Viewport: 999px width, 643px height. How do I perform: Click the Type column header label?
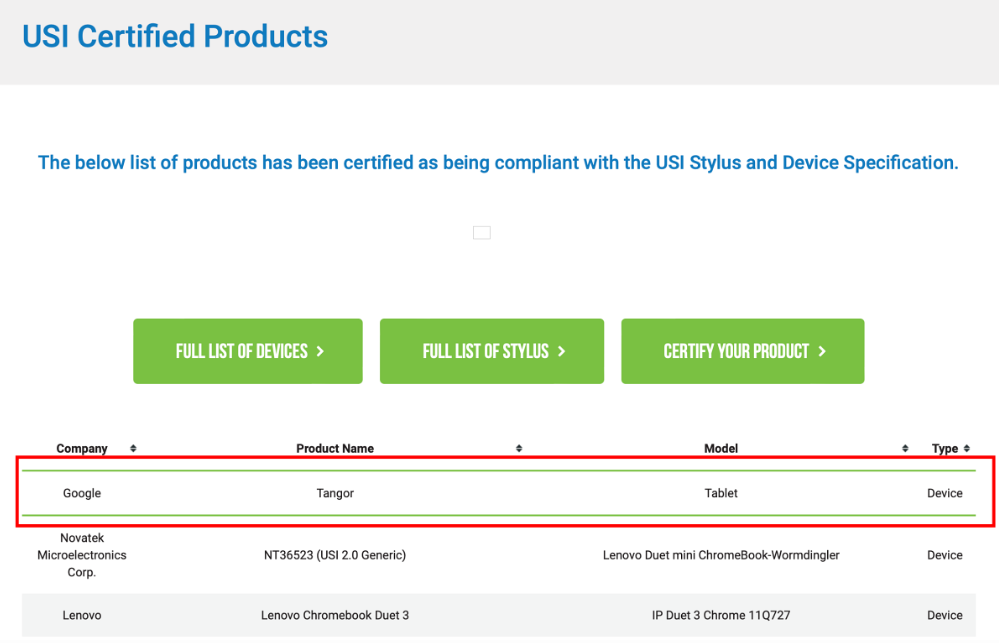944,449
